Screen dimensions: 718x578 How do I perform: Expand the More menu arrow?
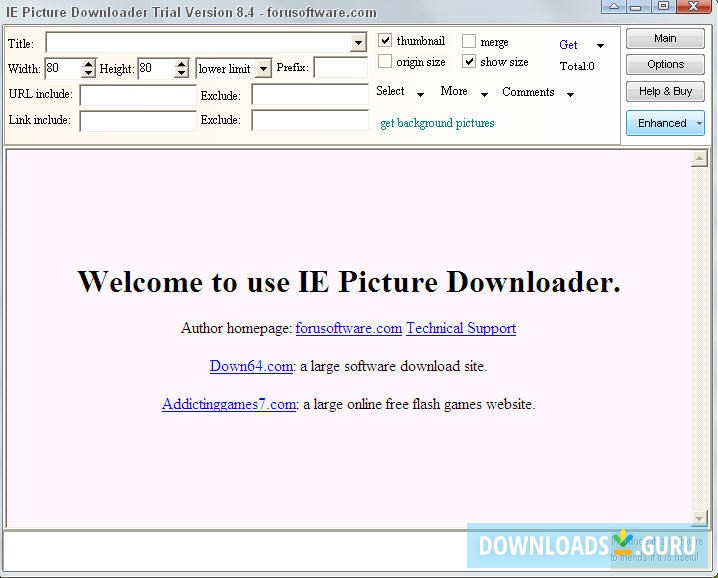pyautogui.click(x=484, y=94)
